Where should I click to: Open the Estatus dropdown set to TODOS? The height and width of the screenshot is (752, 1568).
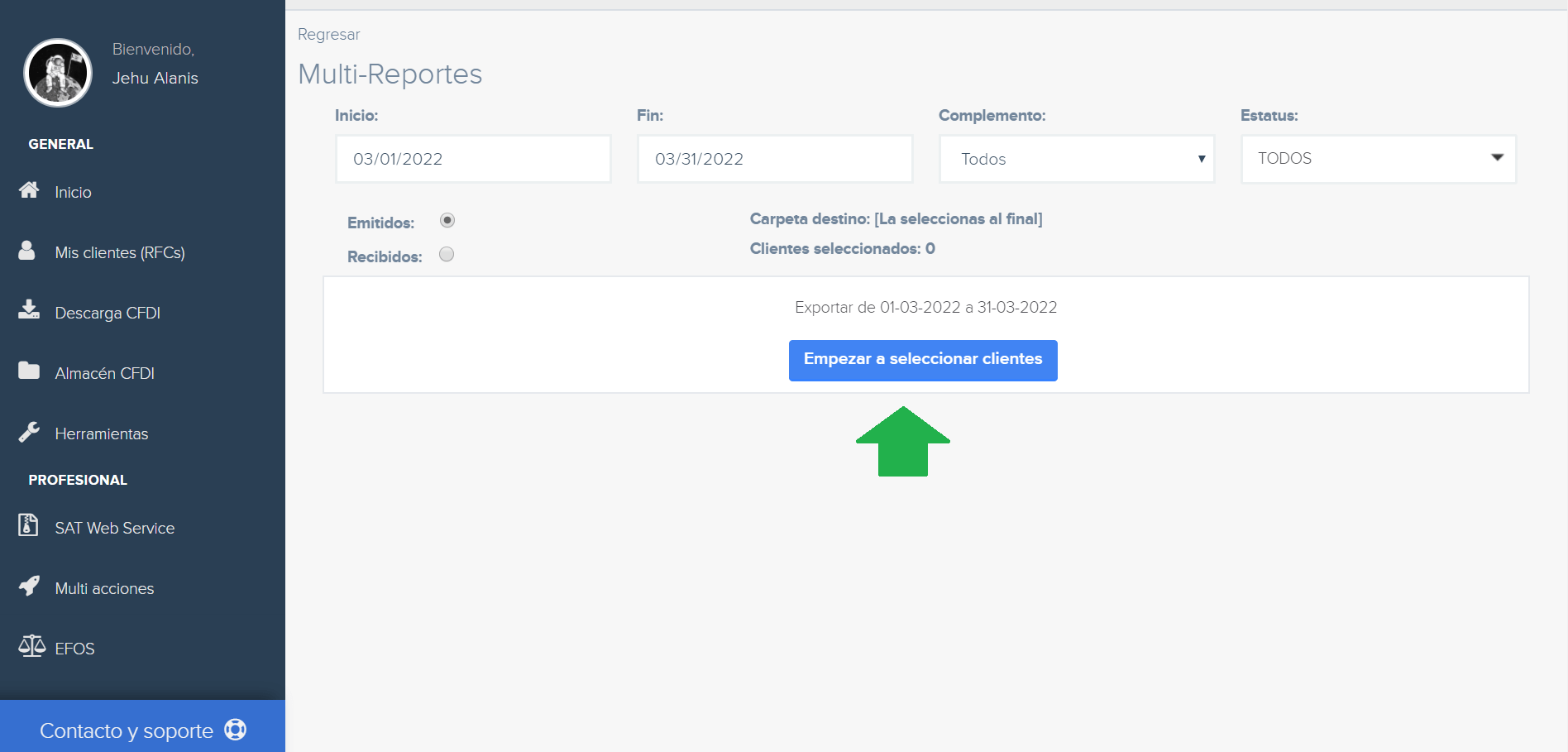click(1378, 159)
